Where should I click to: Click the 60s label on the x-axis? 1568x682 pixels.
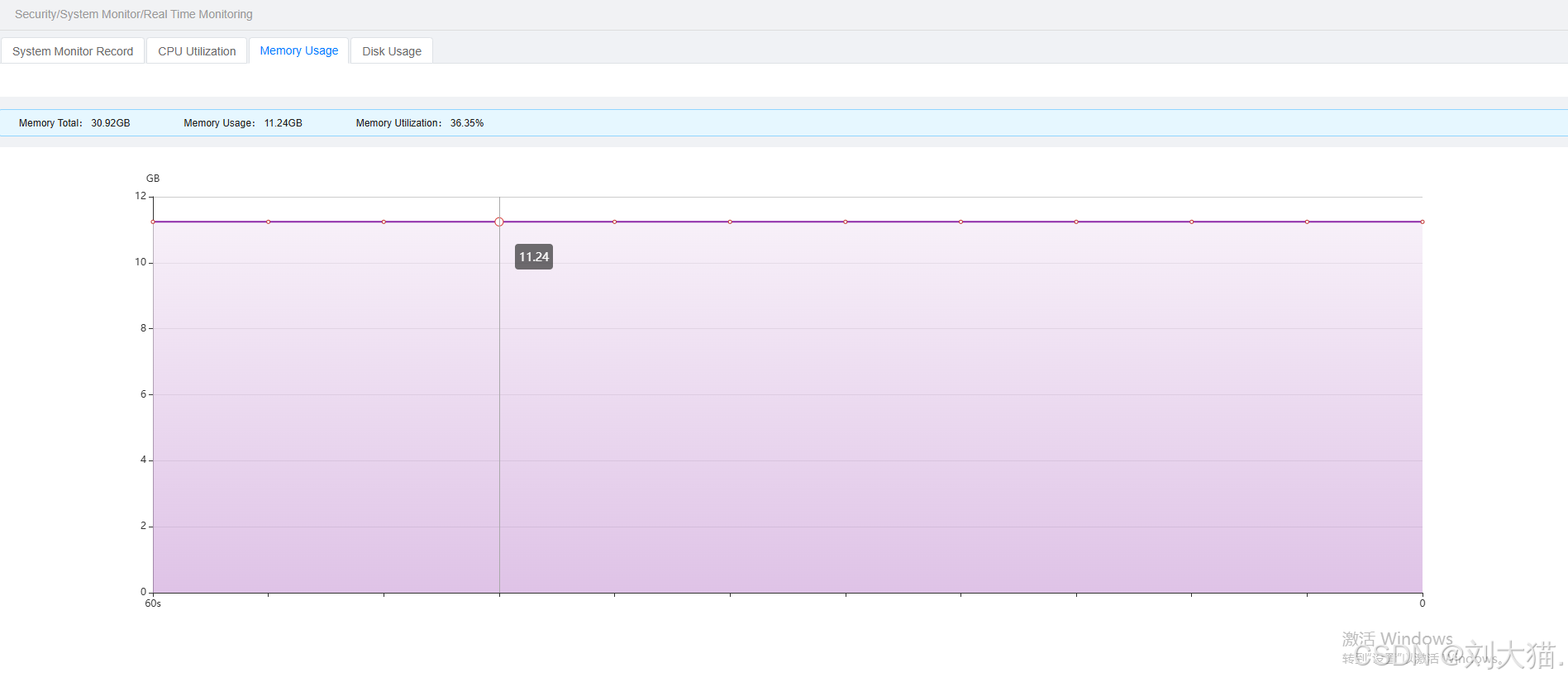tap(153, 603)
